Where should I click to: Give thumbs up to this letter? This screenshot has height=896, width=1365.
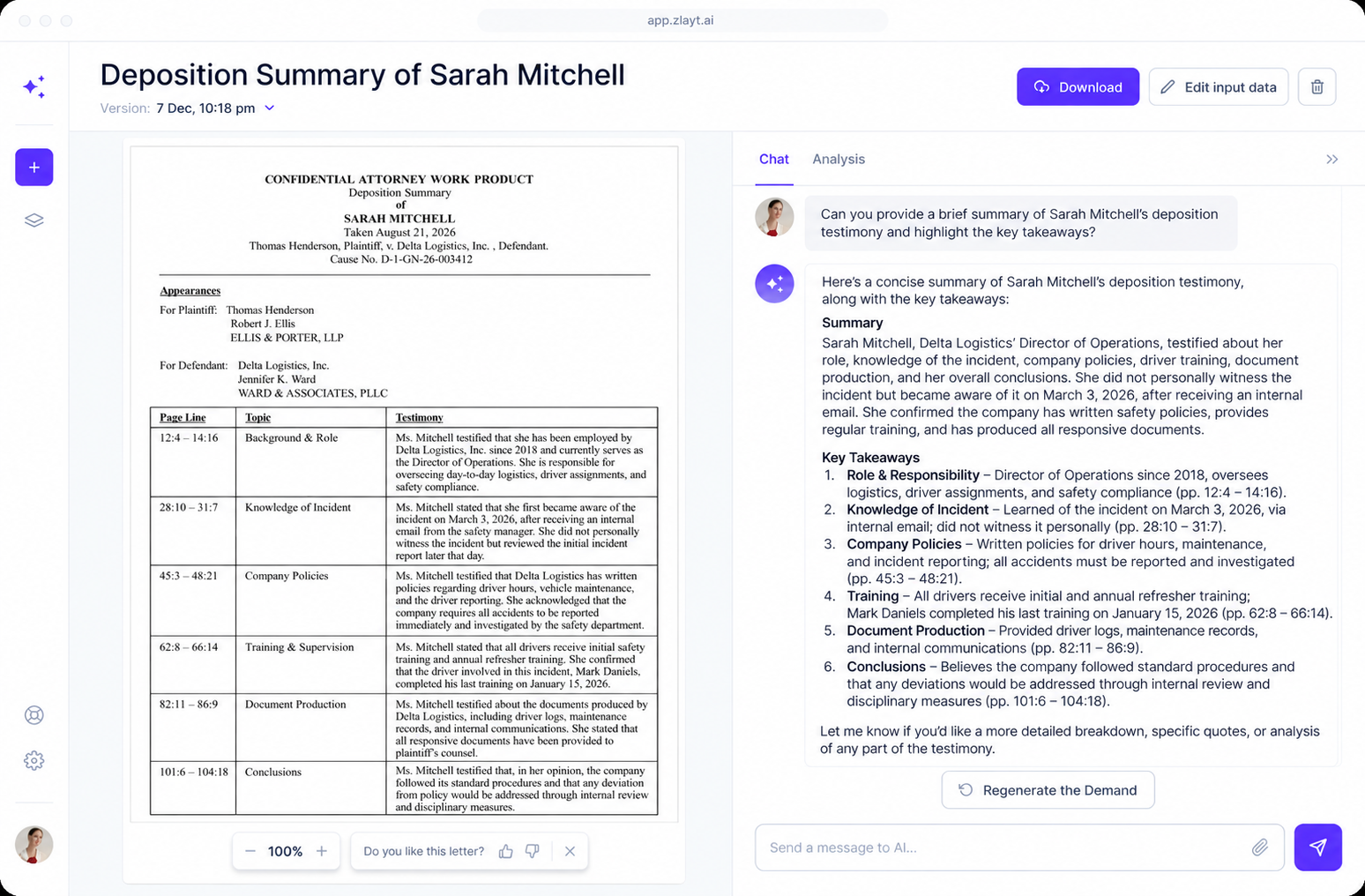[x=506, y=851]
